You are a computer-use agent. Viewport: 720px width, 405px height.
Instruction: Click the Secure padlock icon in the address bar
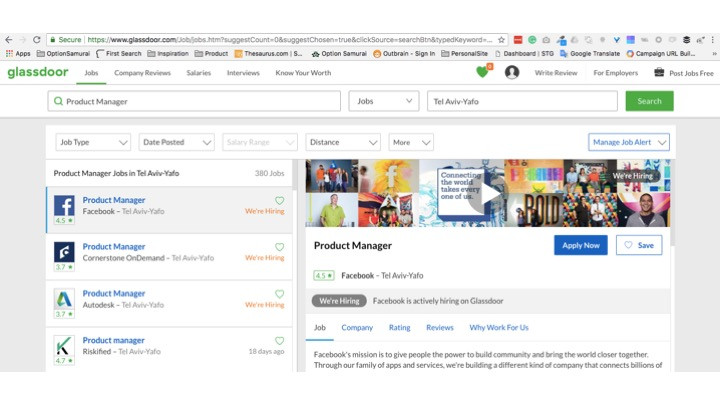pyautogui.click(x=53, y=39)
